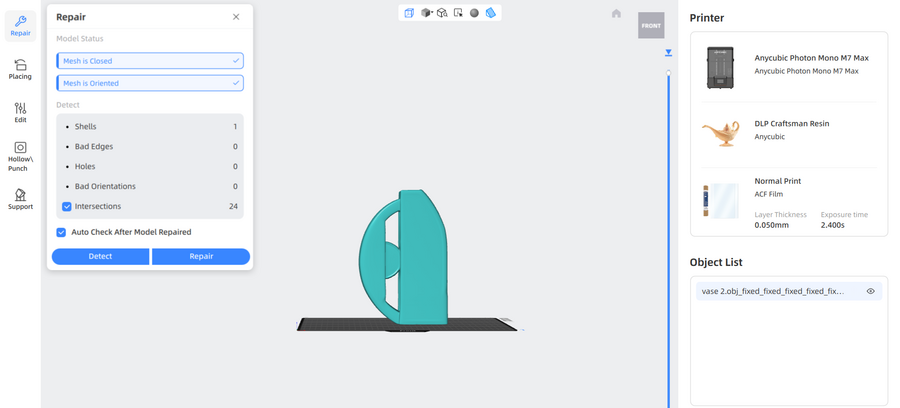The width and height of the screenshot is (900, 408).
Task: Click the DLP Craftsman Resin lamp thumbnail
Action: pyautogui.click(x=720, y=133)
